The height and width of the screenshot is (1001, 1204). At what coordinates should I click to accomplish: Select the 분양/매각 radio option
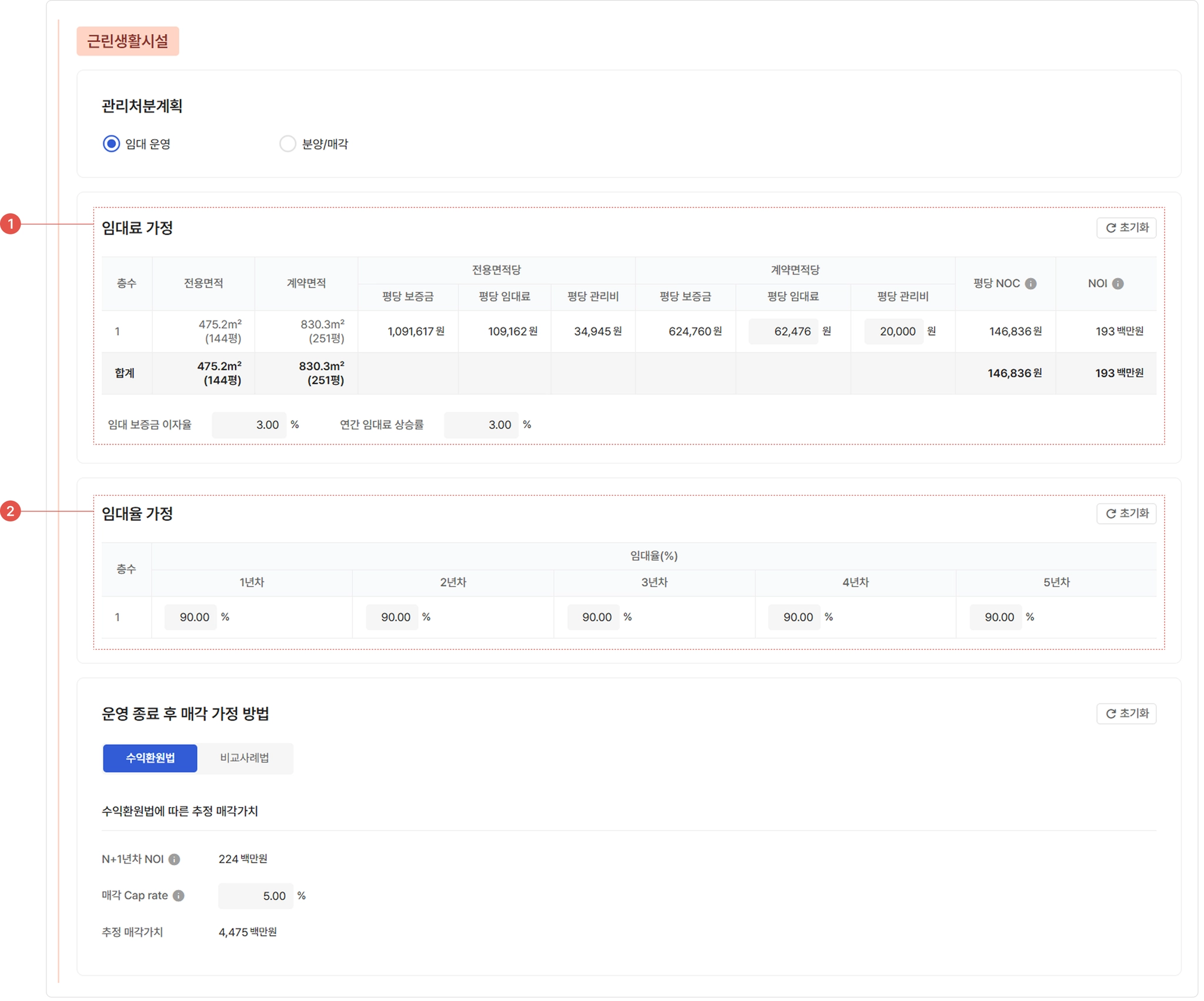(x=287, y=144)
